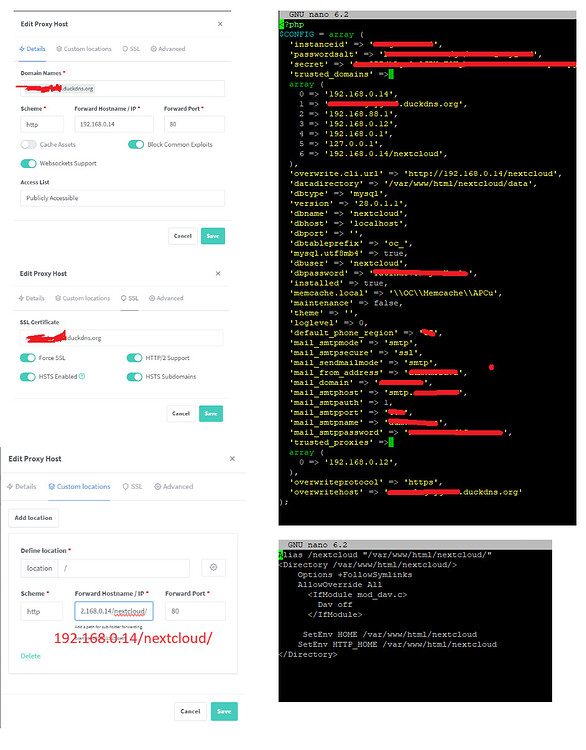
Task: Toggle Websockets Support switch
Action: pos(28,164)
